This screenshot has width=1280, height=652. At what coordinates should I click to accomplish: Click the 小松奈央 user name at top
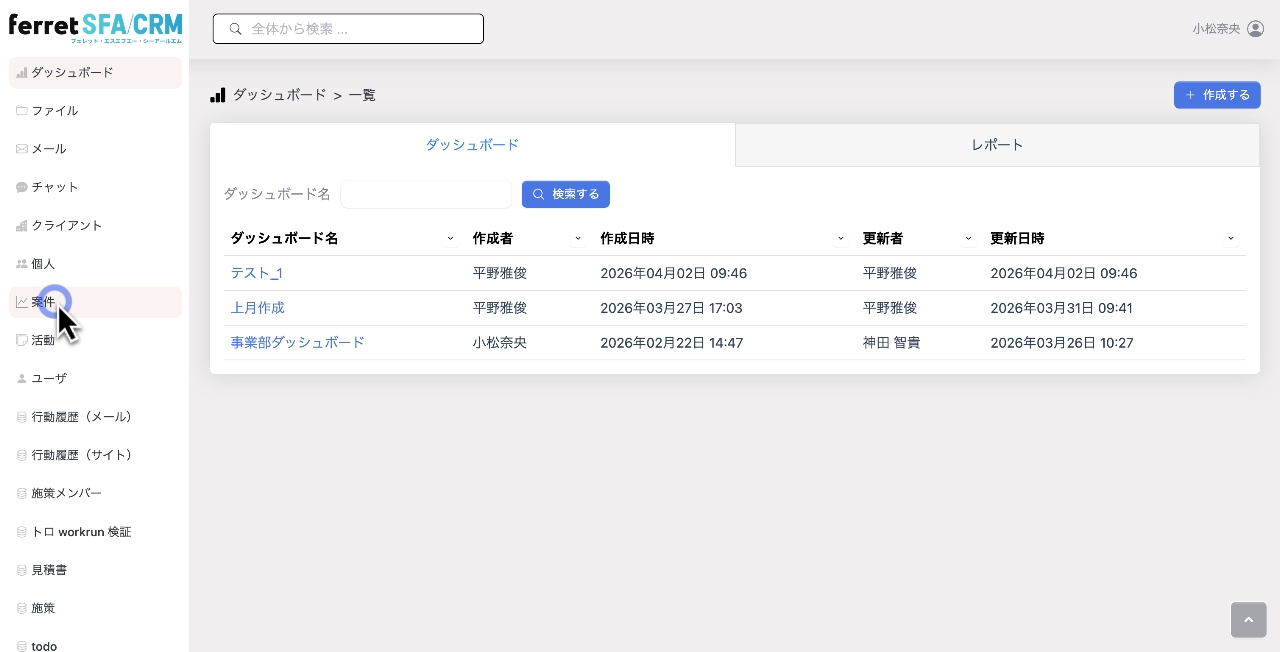click(1216, 29)
